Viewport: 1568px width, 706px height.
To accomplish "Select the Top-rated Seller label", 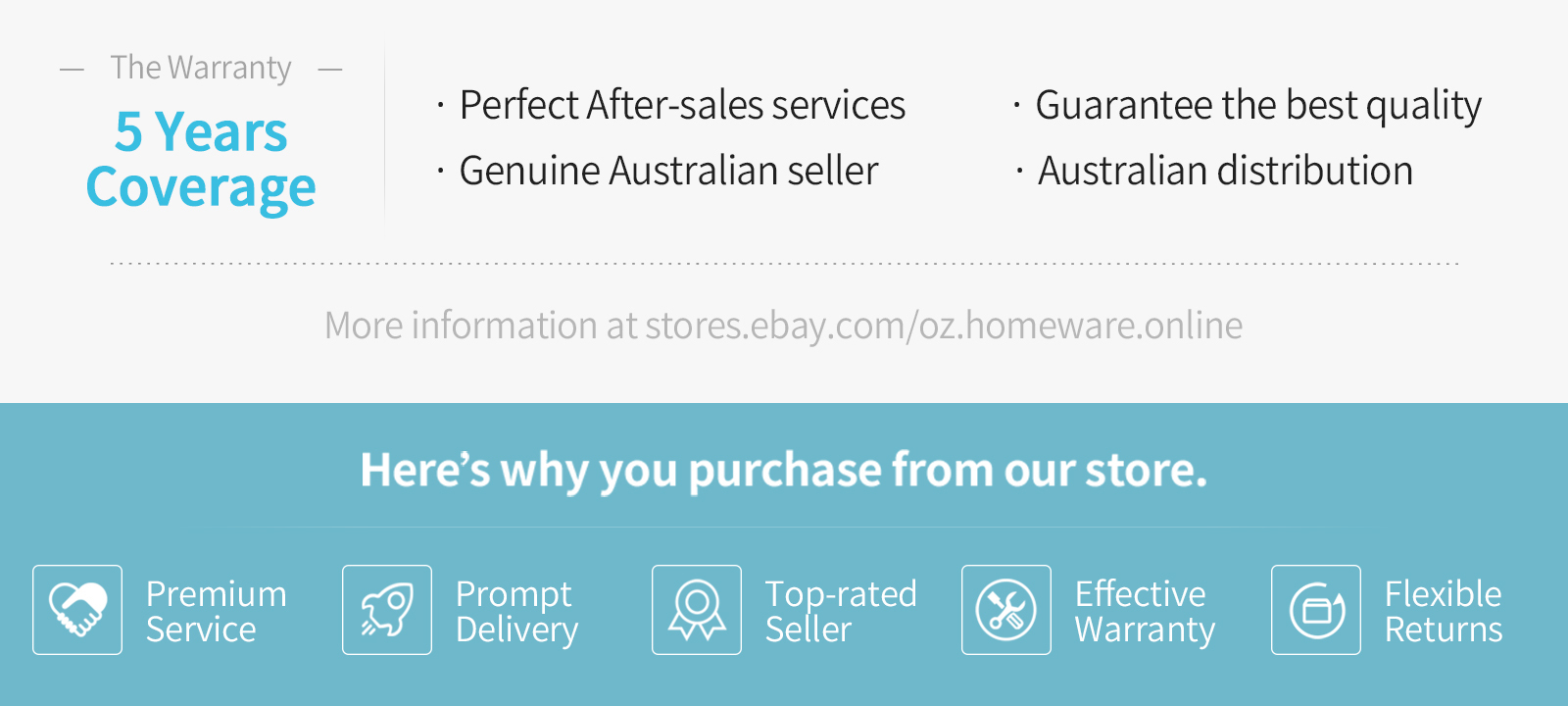I will tap(841, 611).
